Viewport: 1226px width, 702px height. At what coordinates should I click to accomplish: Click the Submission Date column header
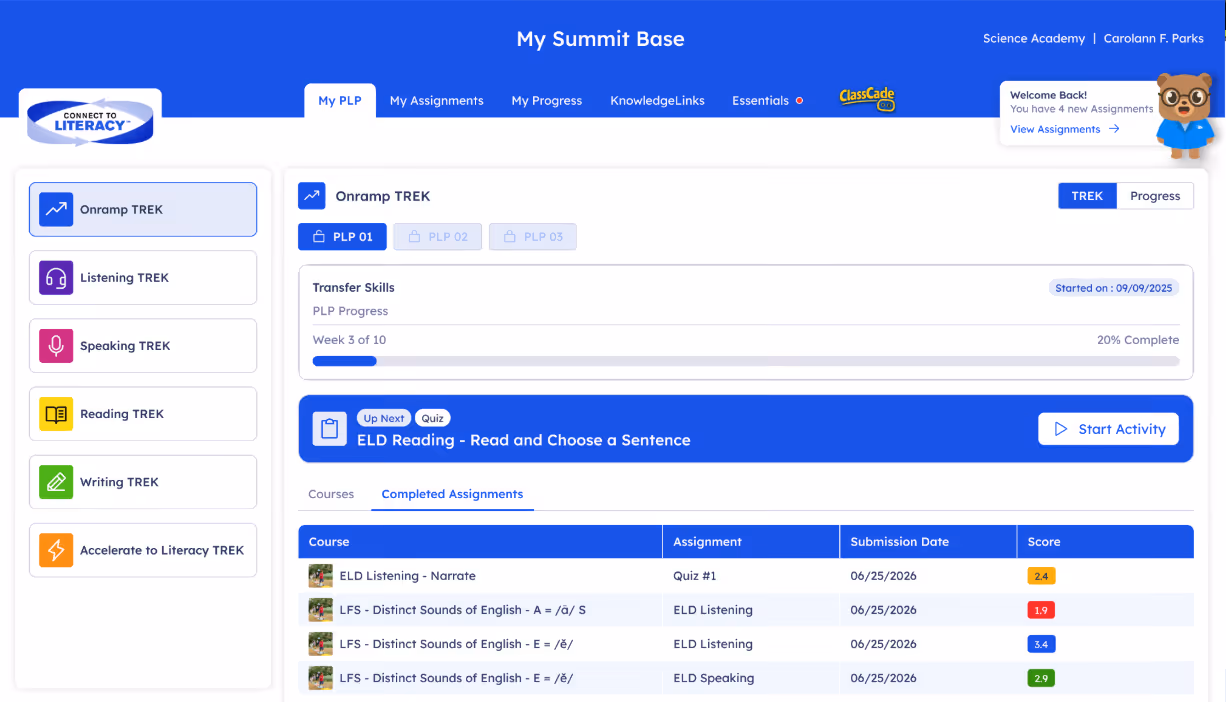point(928,542)
